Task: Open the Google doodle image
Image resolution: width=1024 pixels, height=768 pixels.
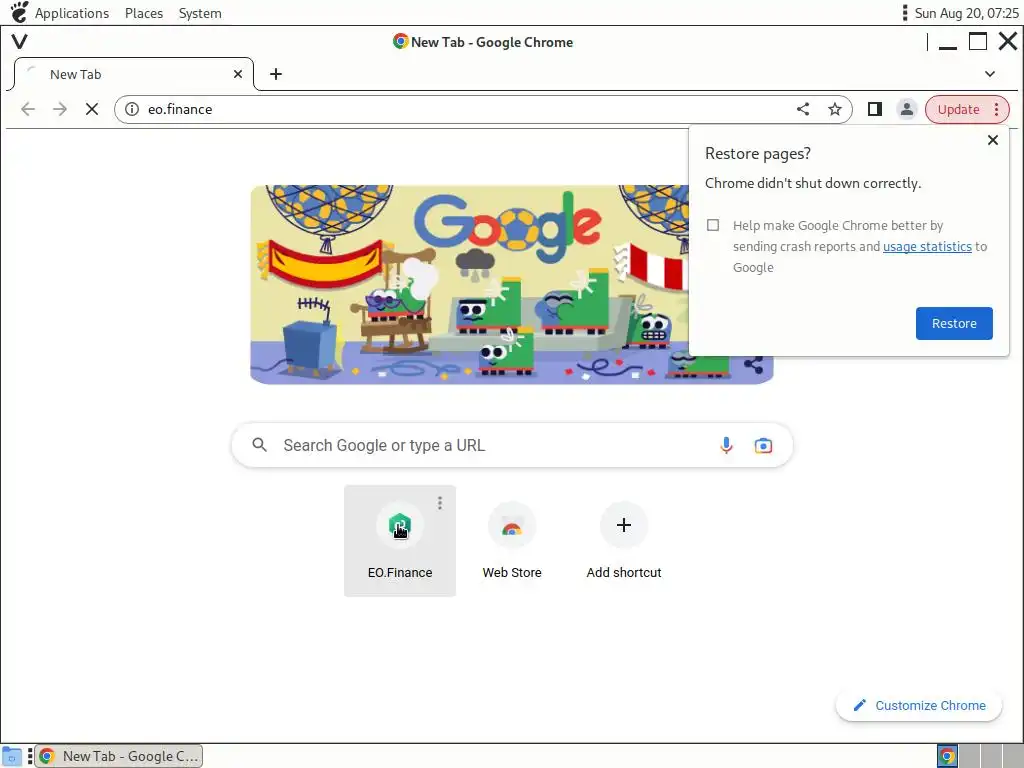Action: tap(511, 285)
